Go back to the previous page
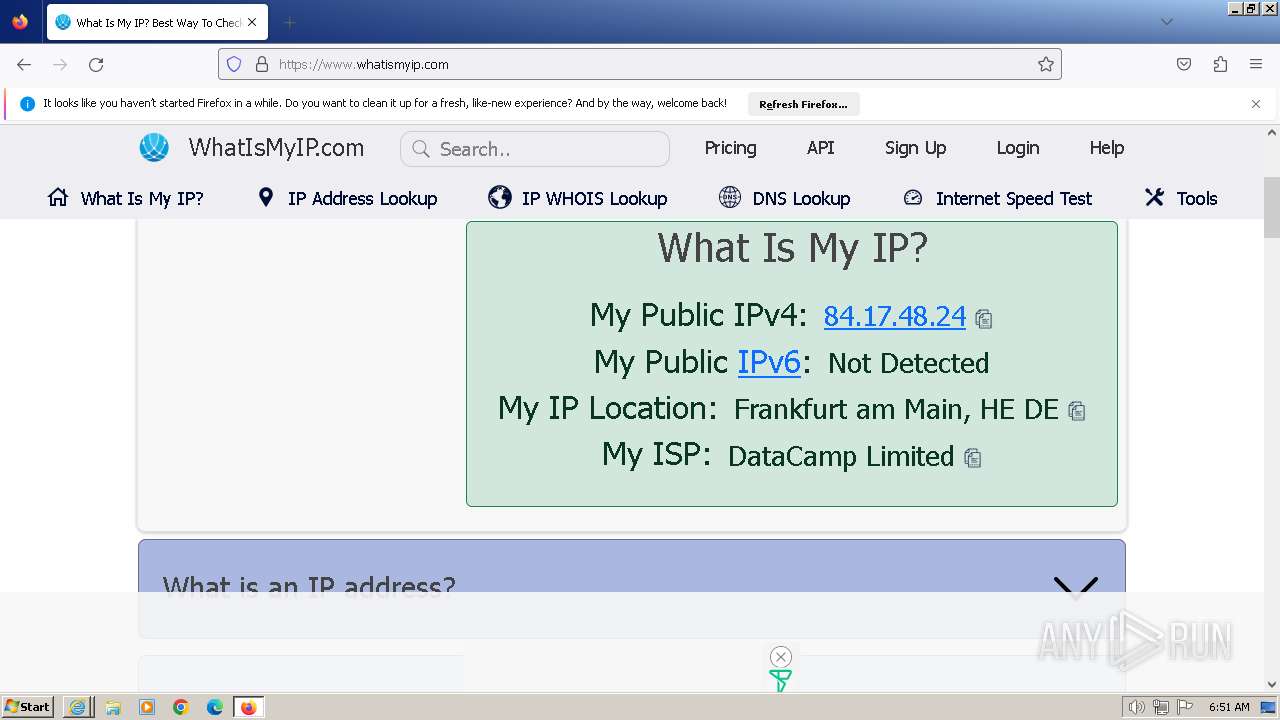The image size is (1280, 720). (x=24, y=64)
